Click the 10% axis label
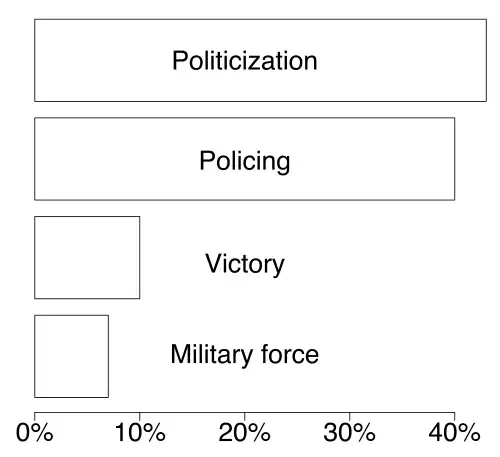The image size is (500, 457). coord(140,433)
